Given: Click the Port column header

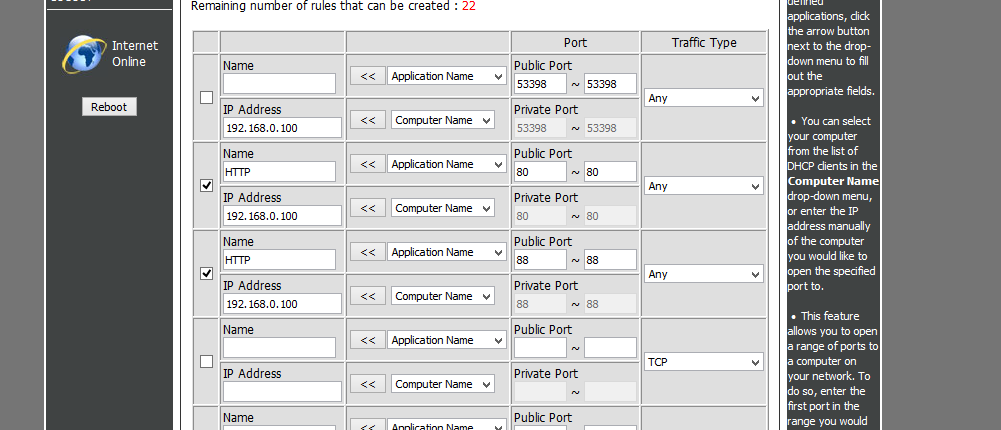Looking at the screenshot, I should [575, 43].
